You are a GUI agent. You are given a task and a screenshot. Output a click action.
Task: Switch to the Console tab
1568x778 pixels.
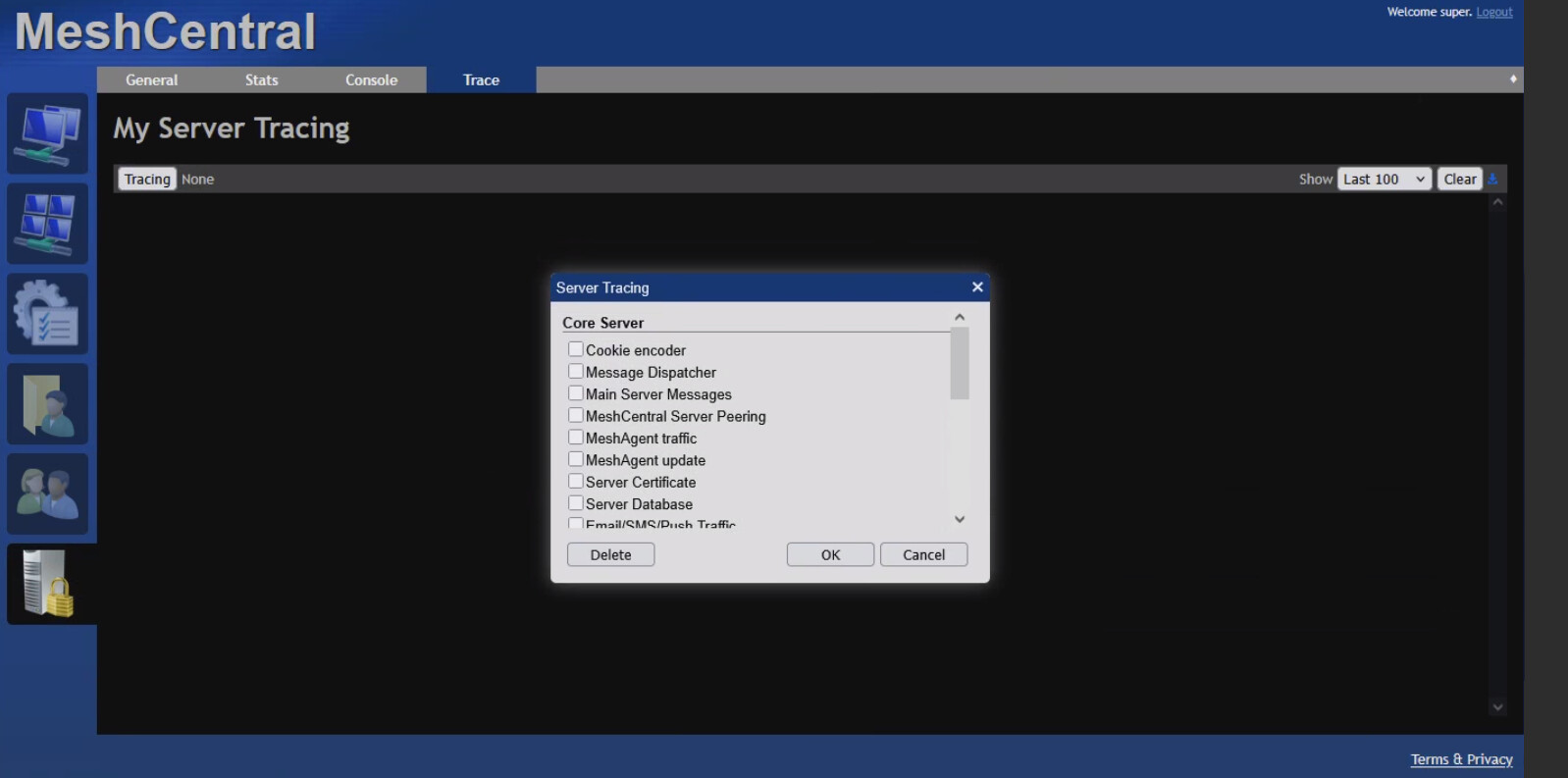[371, 80]
